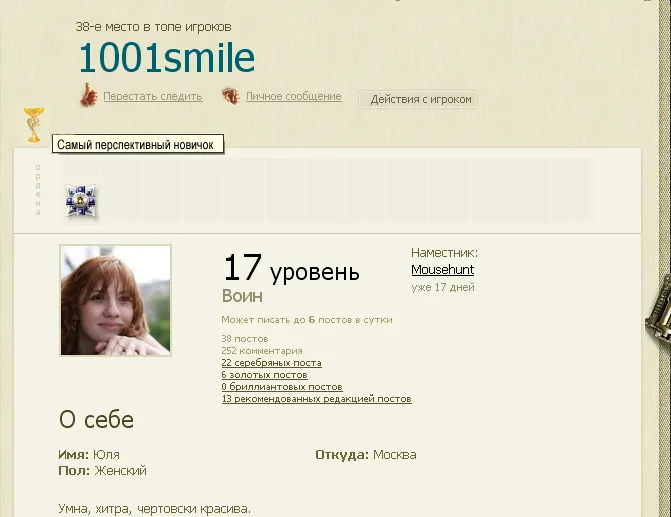
Task: Click the user's avatar photo
Action: (x=115, y=300)
